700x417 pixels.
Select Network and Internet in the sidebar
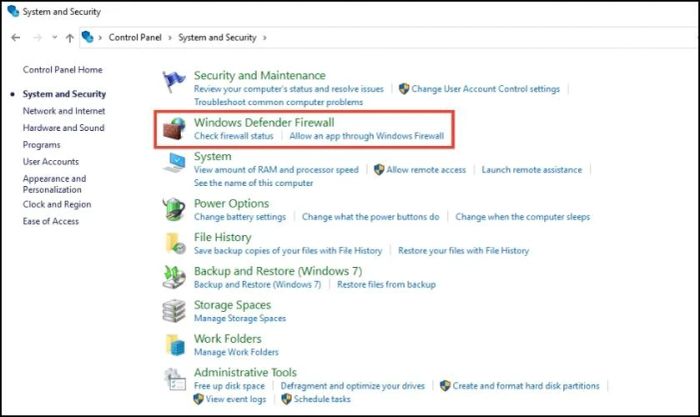(x=64, y=111)
